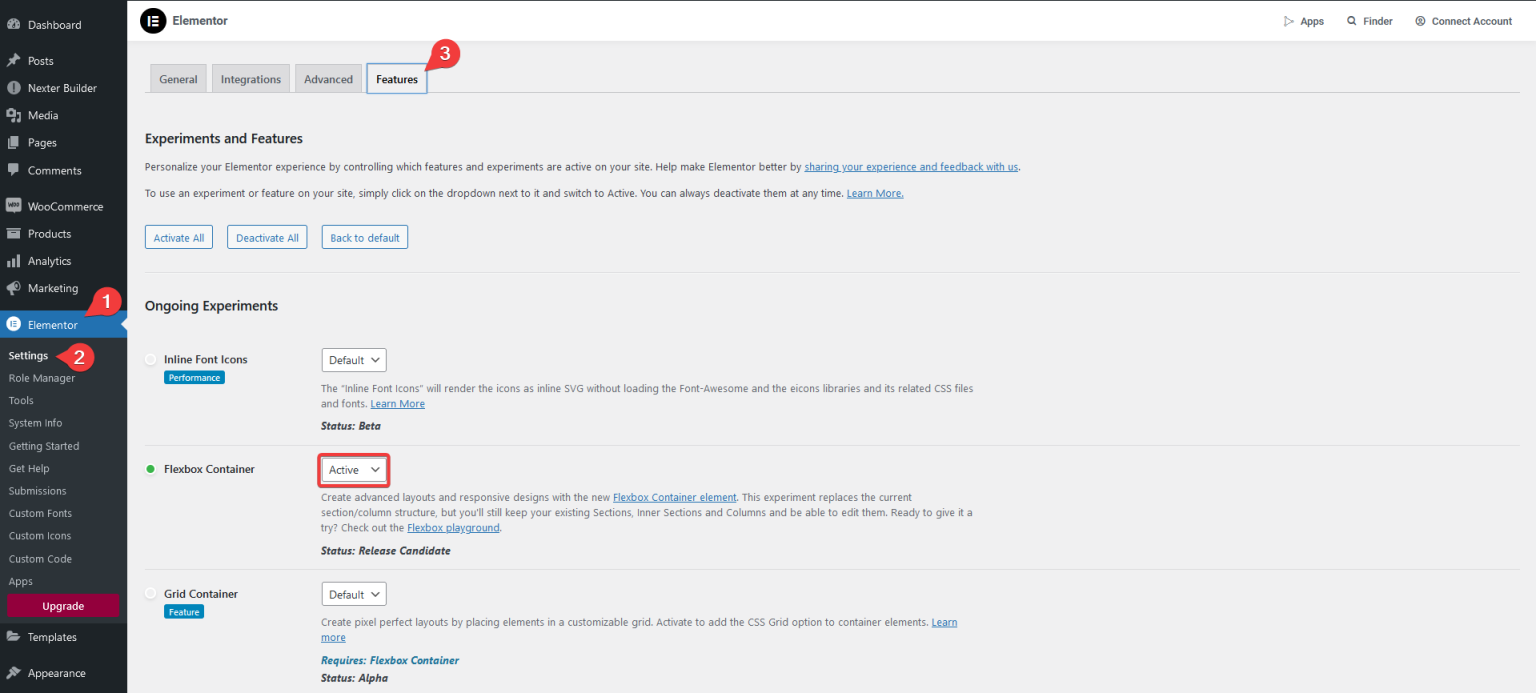The height and width of the screenshot is (693, 1536).
Task: Open the Flexbox Container status dropdown
Action: tap(353, 469)
